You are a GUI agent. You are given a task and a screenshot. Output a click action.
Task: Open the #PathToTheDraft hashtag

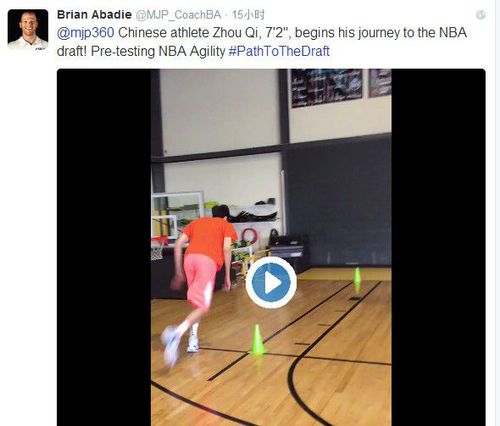(x=279, y=51)
